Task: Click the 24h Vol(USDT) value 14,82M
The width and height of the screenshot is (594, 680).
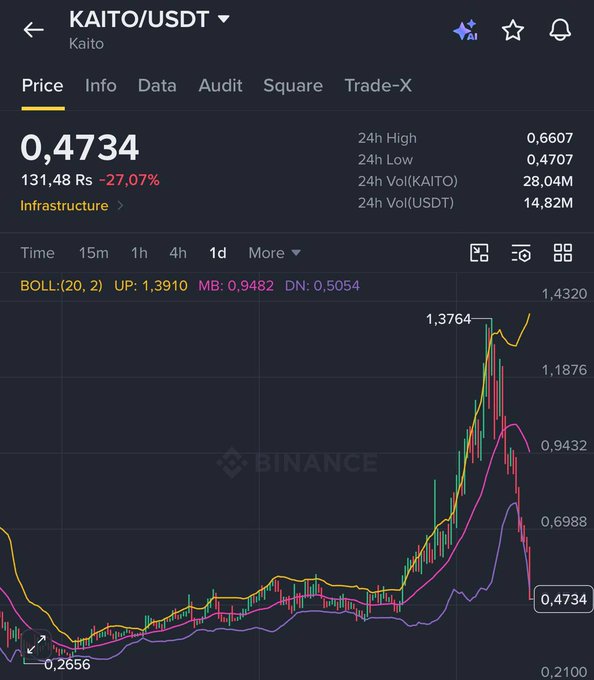Action: pyautogui.click(x=548, y=203)
